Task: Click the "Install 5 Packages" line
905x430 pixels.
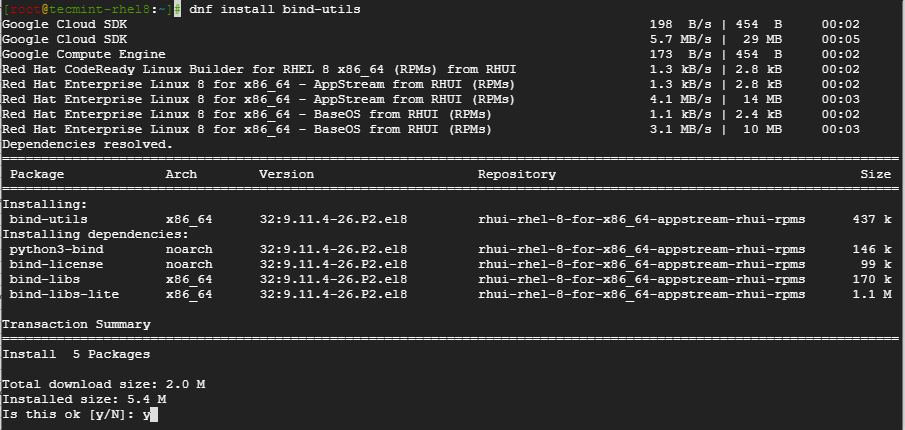Action: (x=76, y=354)
